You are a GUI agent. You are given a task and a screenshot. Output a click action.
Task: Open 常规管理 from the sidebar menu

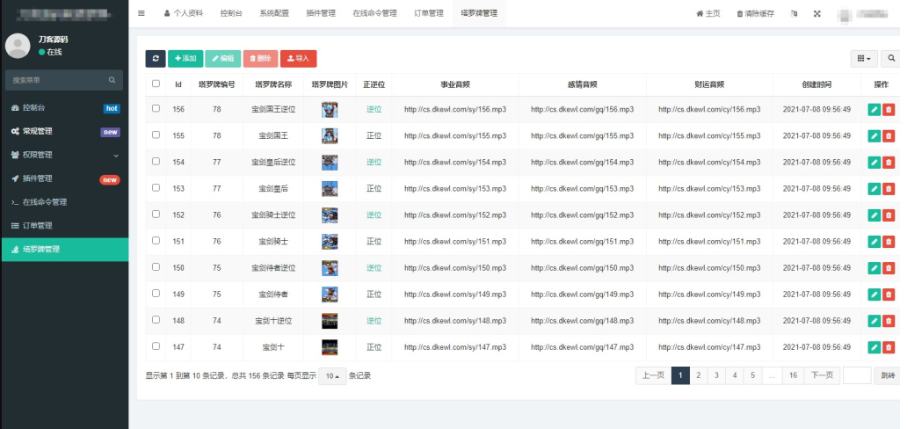[x=64, y=131]
